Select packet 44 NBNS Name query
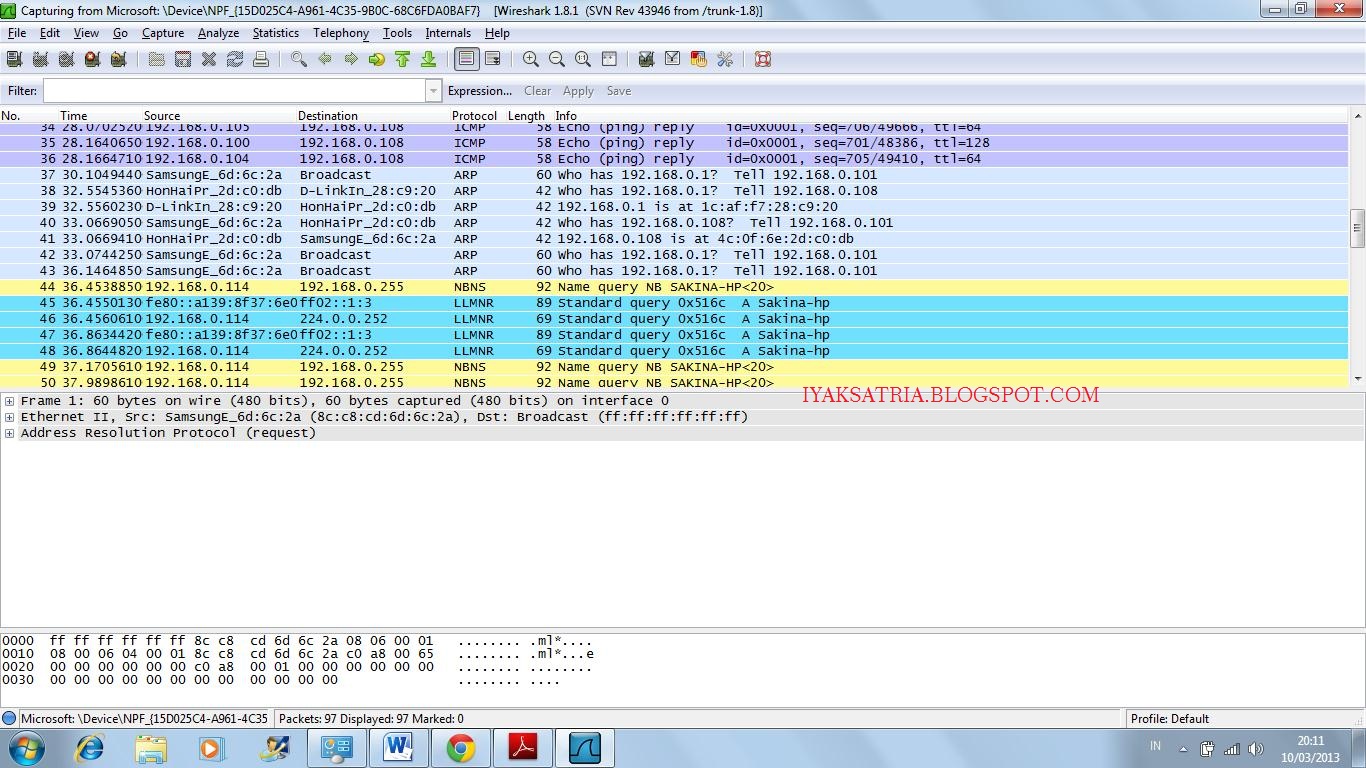 (674, 287)
